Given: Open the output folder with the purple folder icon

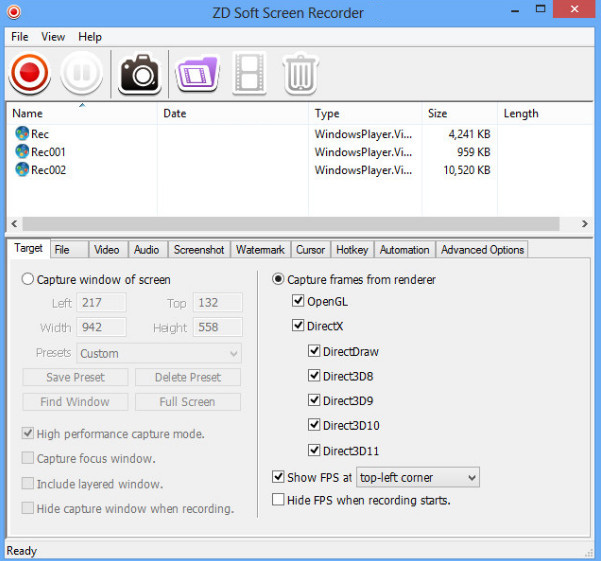Looking at the screenshot, I should coord(198,74).
